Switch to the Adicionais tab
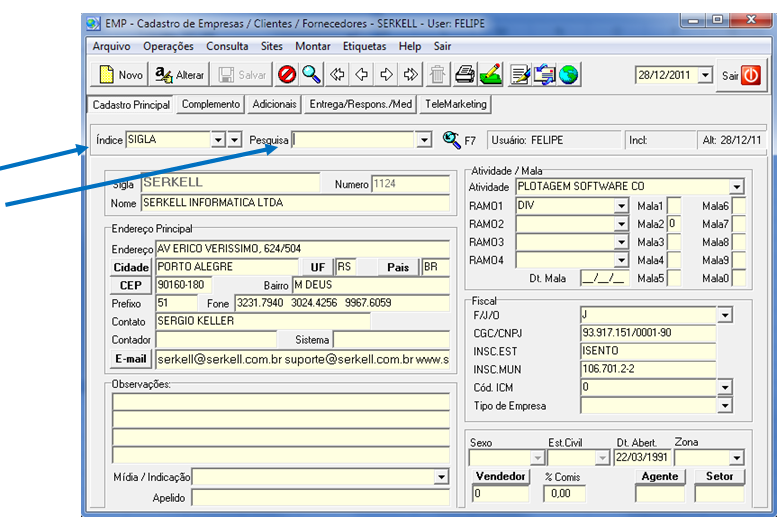 (x=274, y=104)
